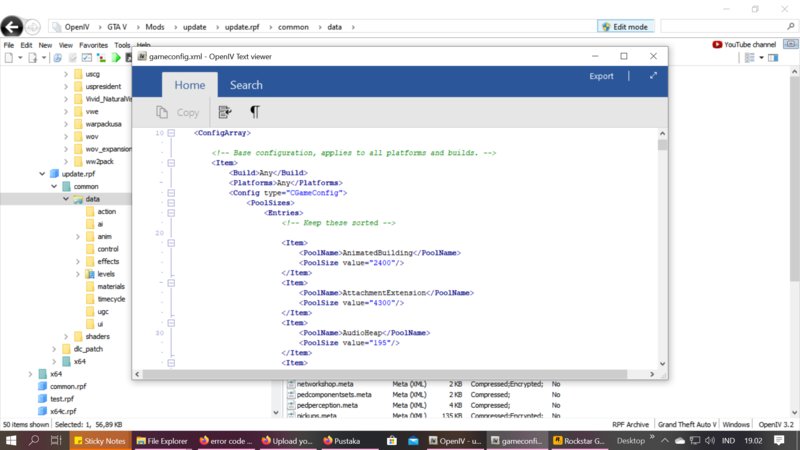Switch to the Search tab
The width and height of the screenshot is (800, 450).
coord(246,86)
